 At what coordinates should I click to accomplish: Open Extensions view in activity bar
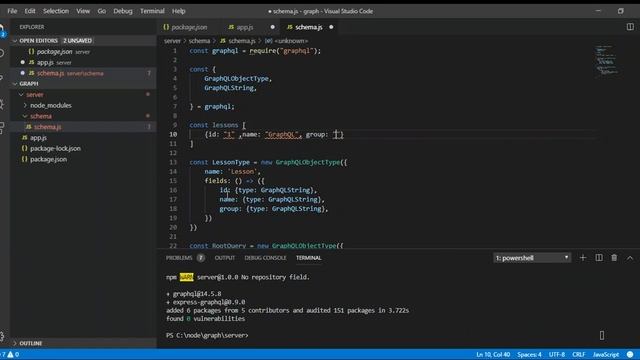2,128
